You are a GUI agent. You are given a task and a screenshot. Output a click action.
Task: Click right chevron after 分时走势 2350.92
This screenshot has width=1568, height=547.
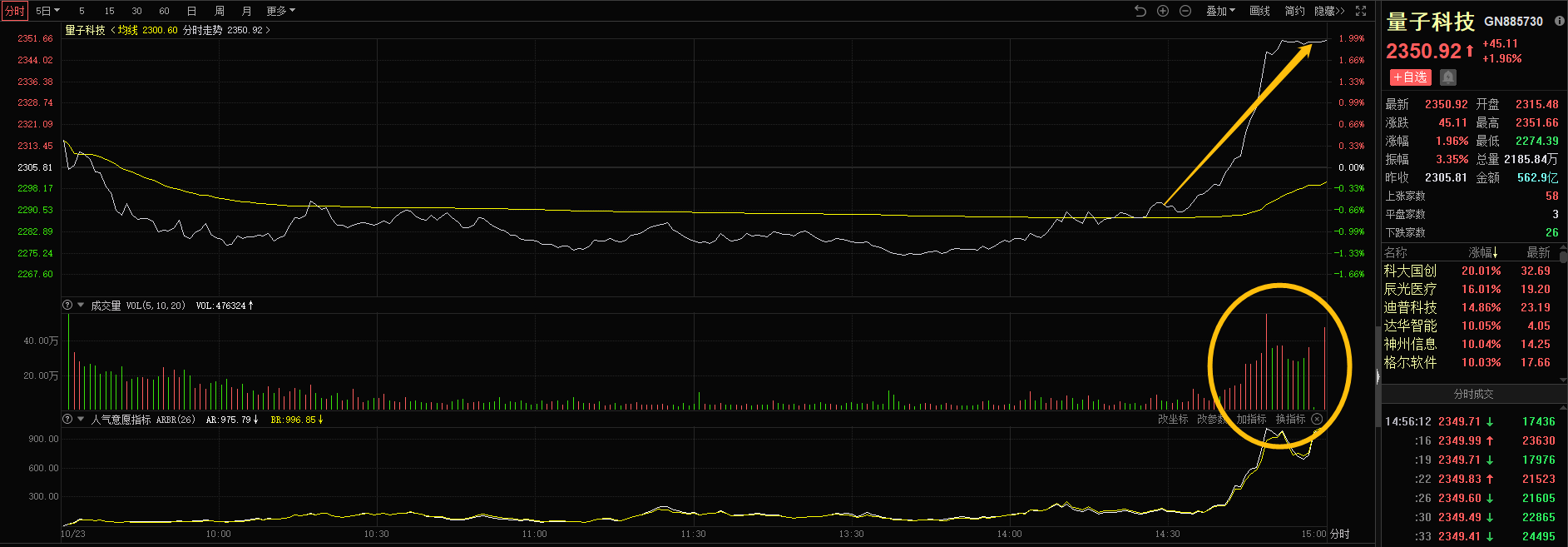coord(268,30)
